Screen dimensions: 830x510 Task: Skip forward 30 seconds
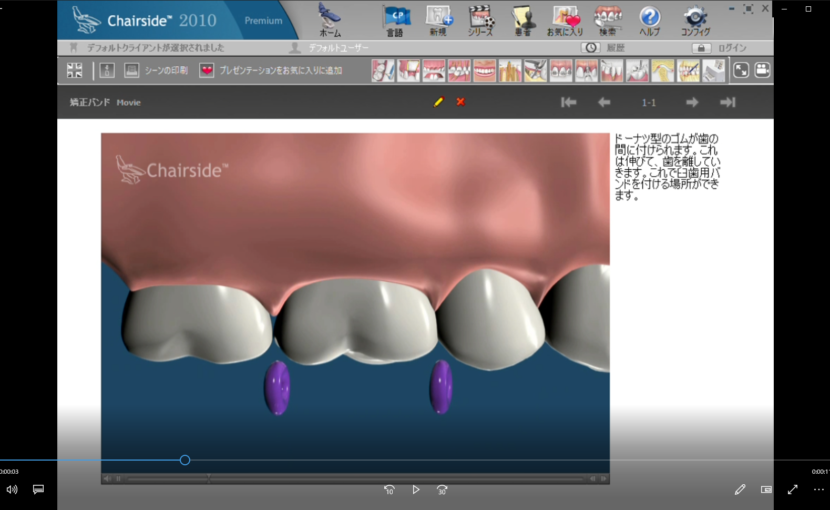coord(442,490)
